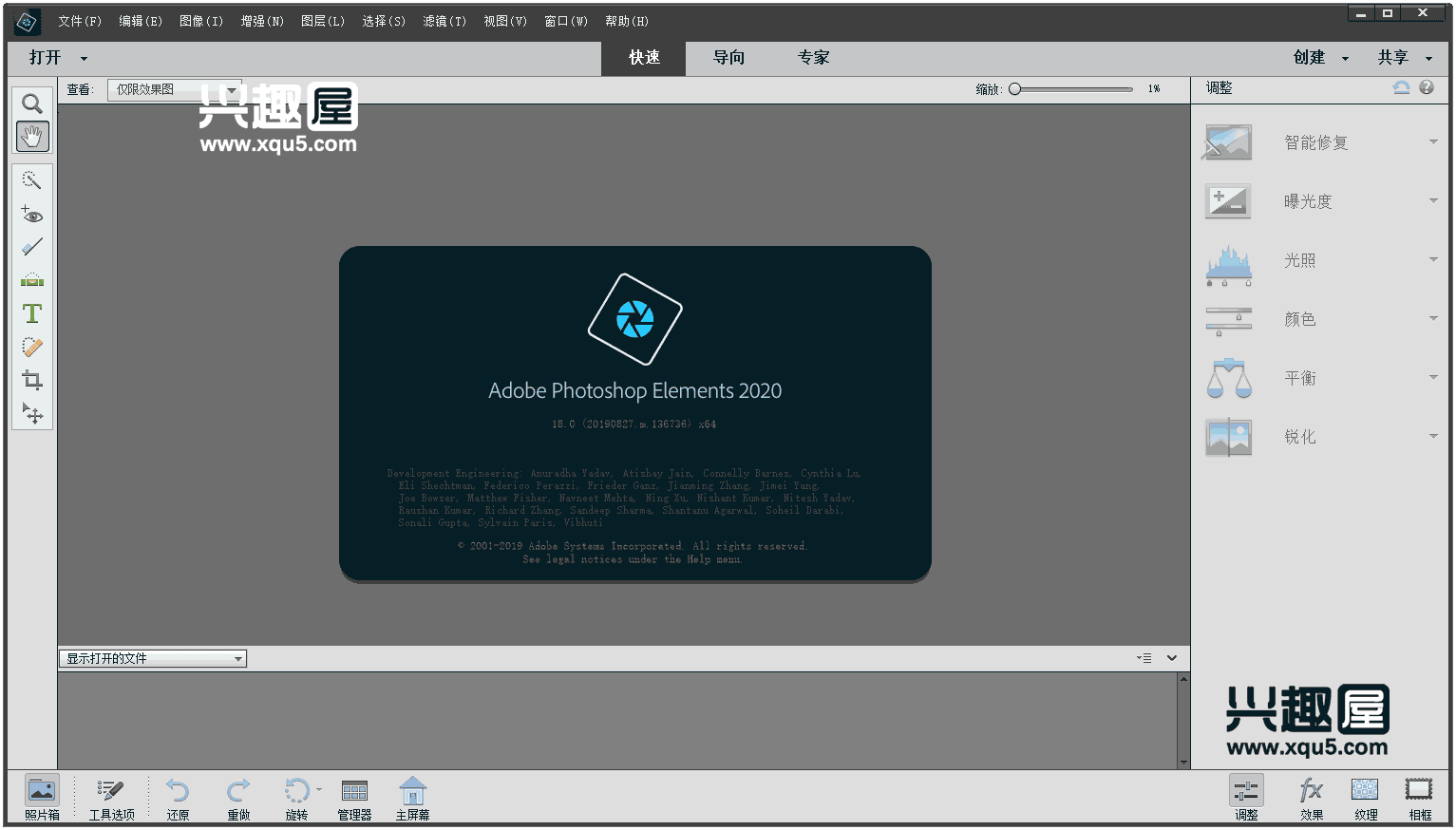Open the Share (共享) dropdown
The width and height of the screenshot is (1456, 830).
[1405, 58]
